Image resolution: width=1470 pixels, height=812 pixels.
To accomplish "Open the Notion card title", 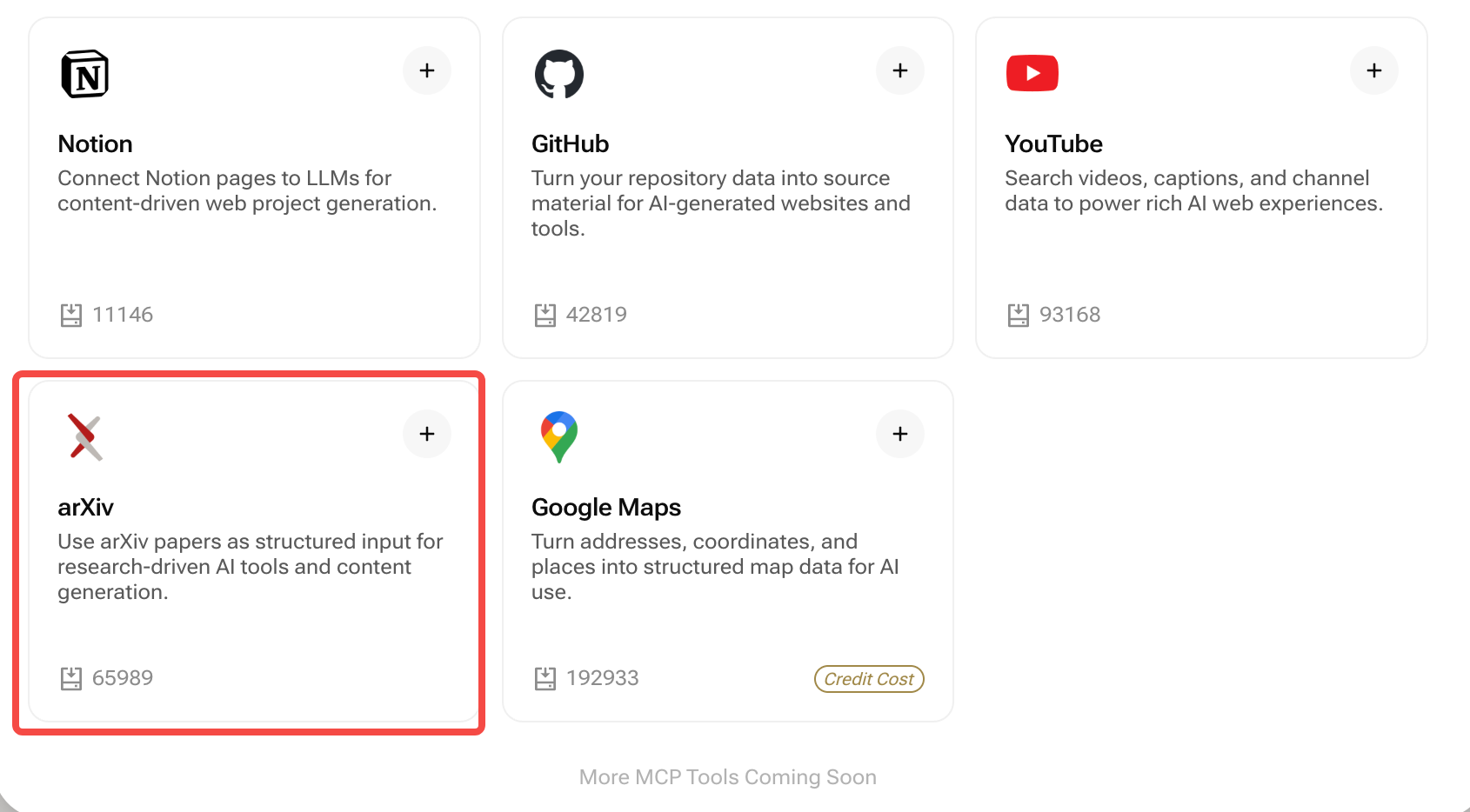I will point(95,144).
